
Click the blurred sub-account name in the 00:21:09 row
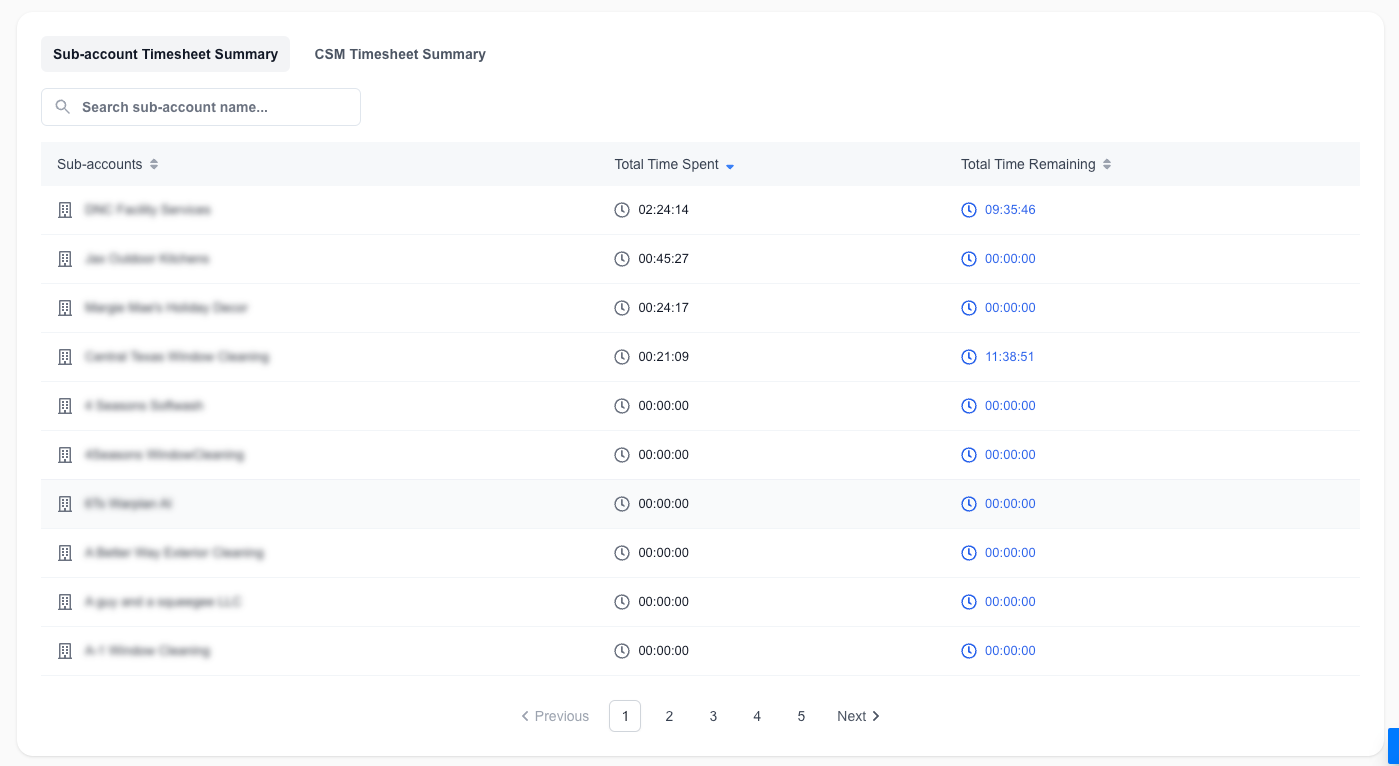[177, 357]
